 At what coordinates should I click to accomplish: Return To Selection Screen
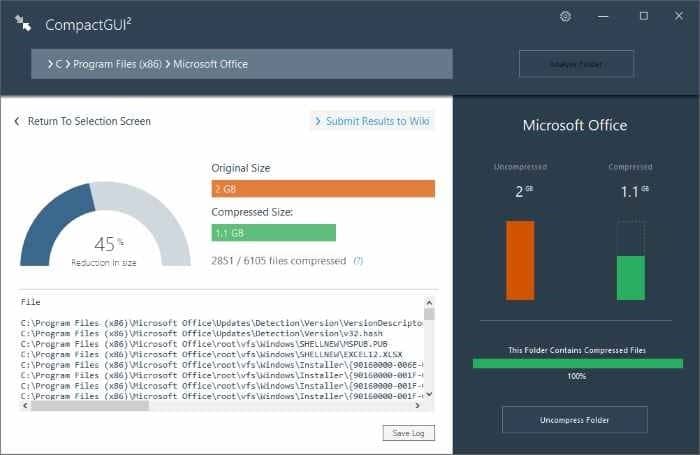click(89, 121)
